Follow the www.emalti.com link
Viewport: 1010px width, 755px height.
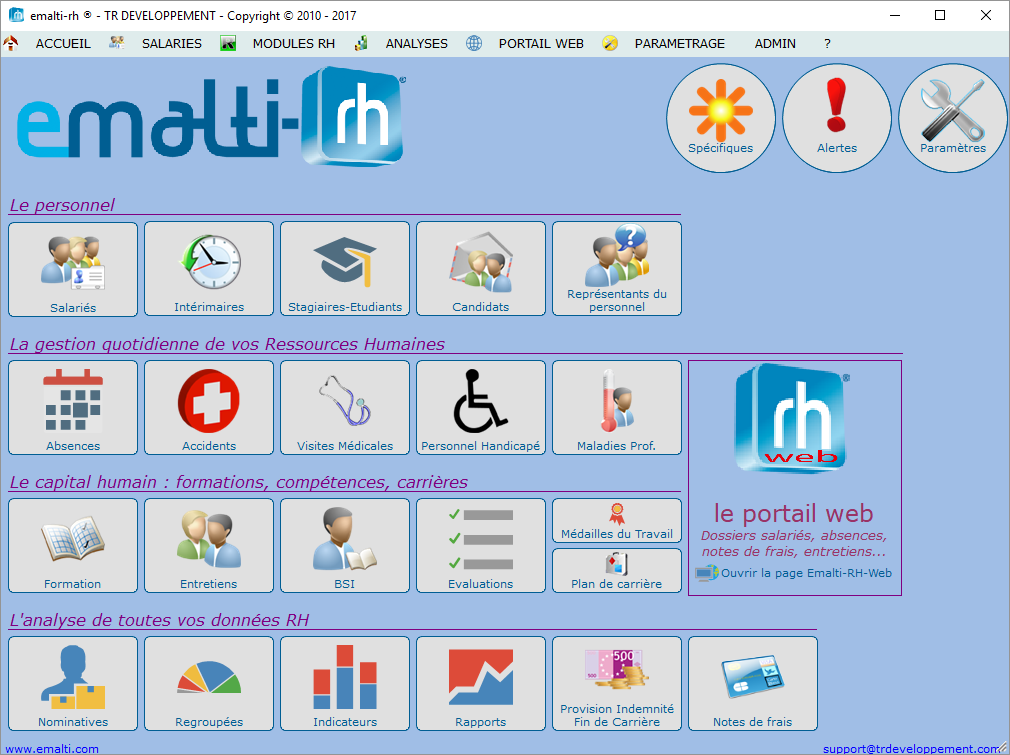coord(52,749)
